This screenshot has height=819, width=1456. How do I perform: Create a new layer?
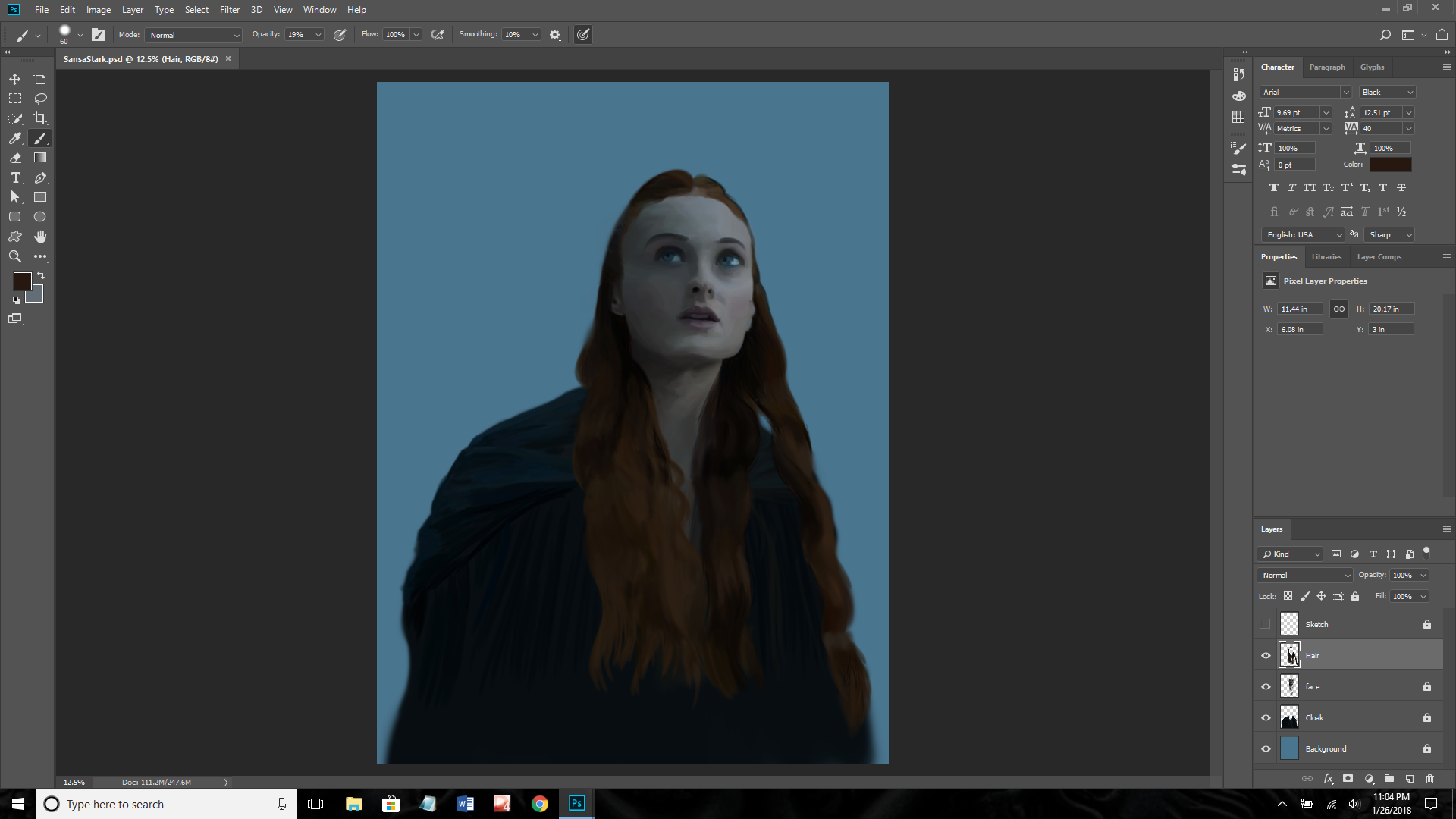(1410, 779)
